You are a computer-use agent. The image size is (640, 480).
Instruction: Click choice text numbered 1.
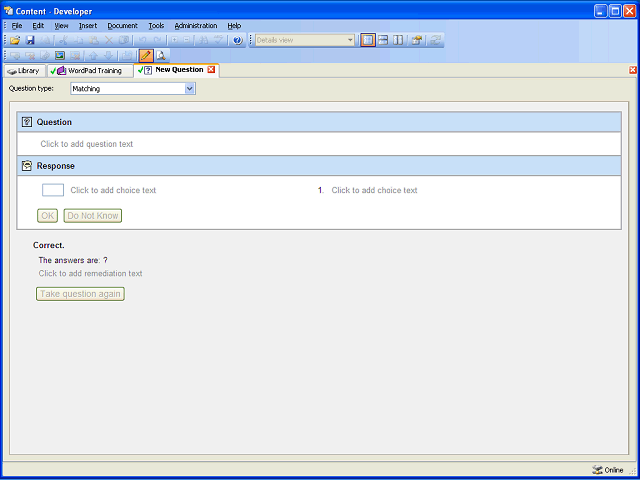click(374, 190)
